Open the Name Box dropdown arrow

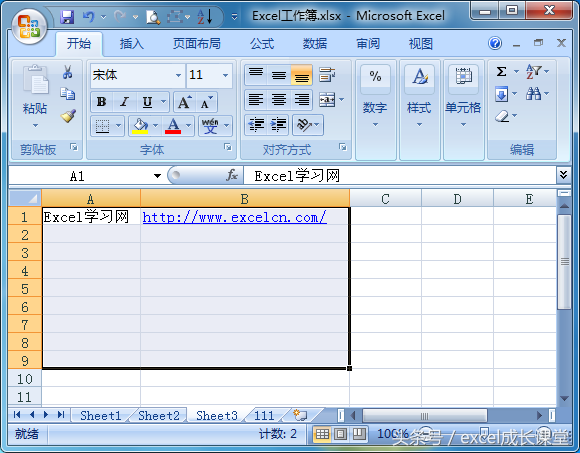tap(158, 176)
